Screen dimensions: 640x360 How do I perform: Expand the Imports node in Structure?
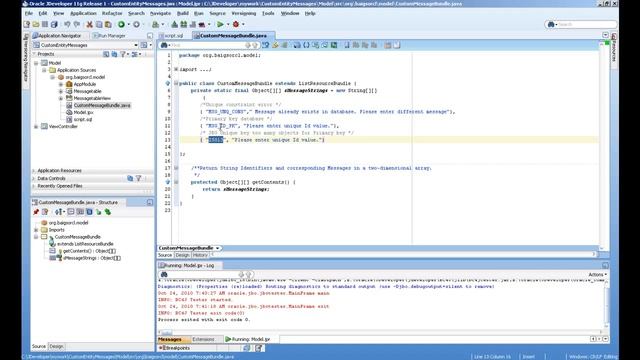[36, 230]
